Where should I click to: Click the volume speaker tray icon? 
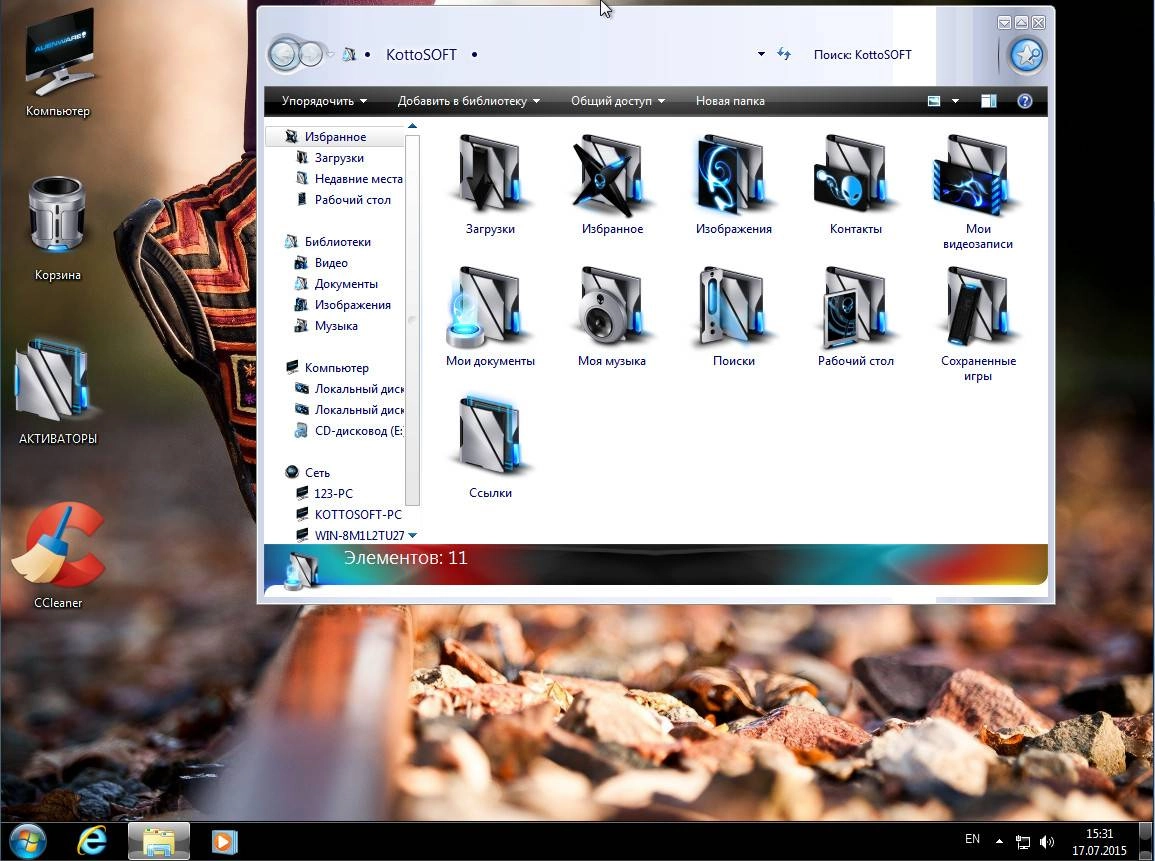1047,841
